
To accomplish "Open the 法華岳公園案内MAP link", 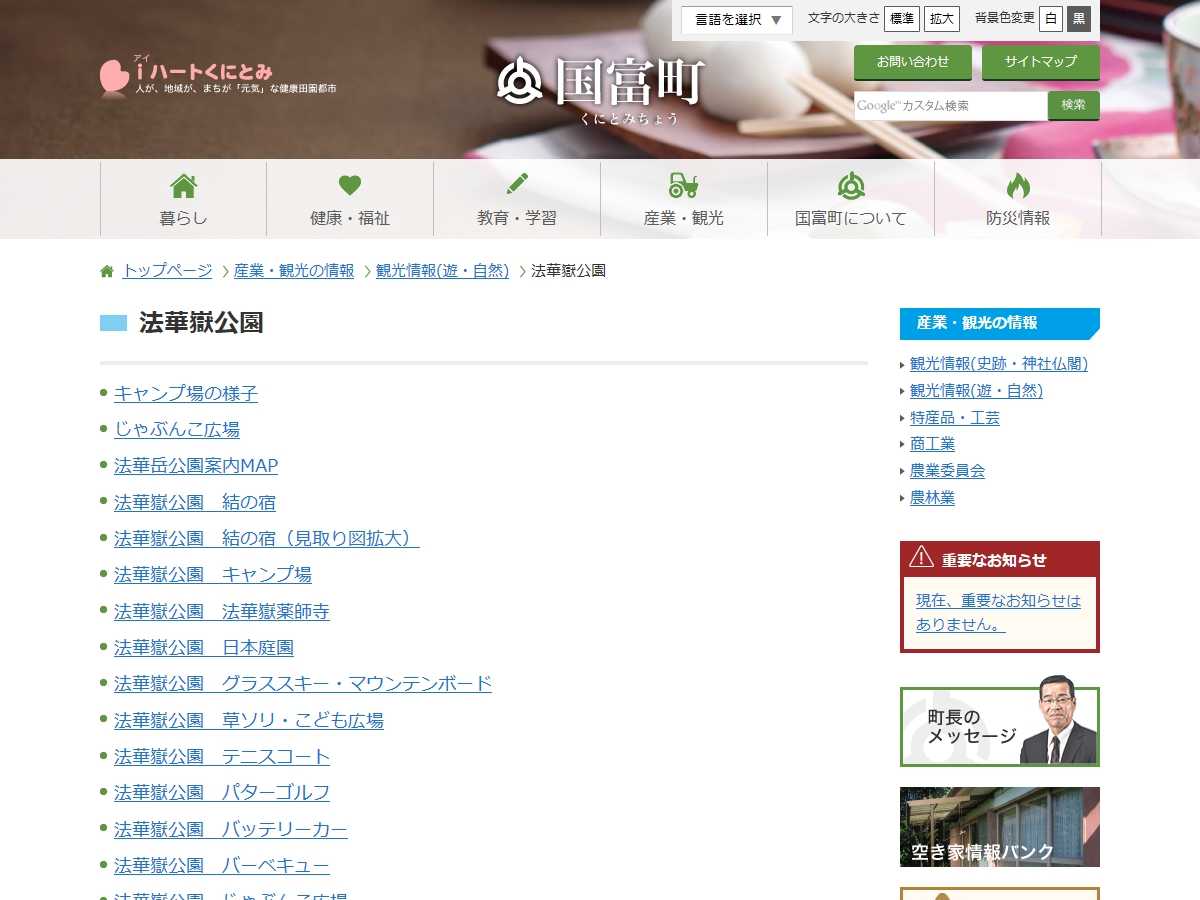I will (196, 465).
